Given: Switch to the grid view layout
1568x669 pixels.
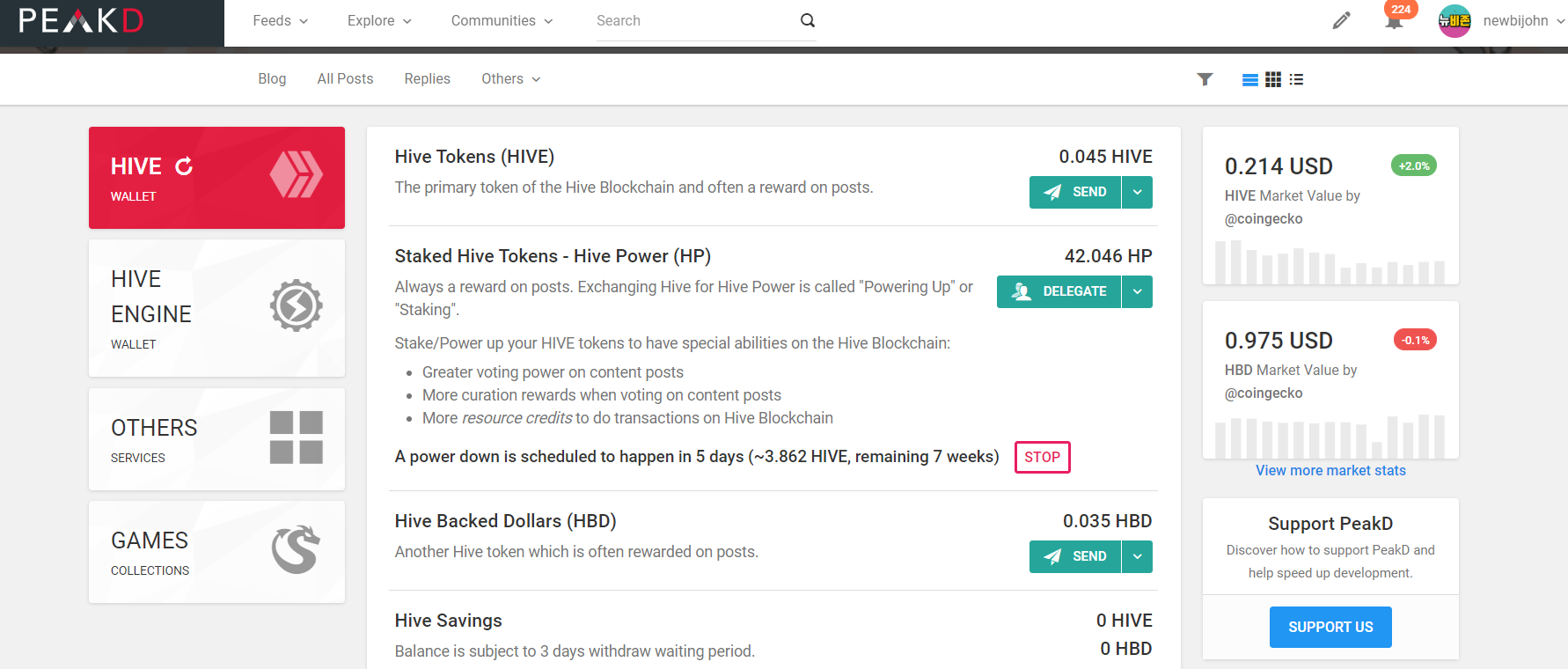Looking at the screenshot, I should 1273,79.
